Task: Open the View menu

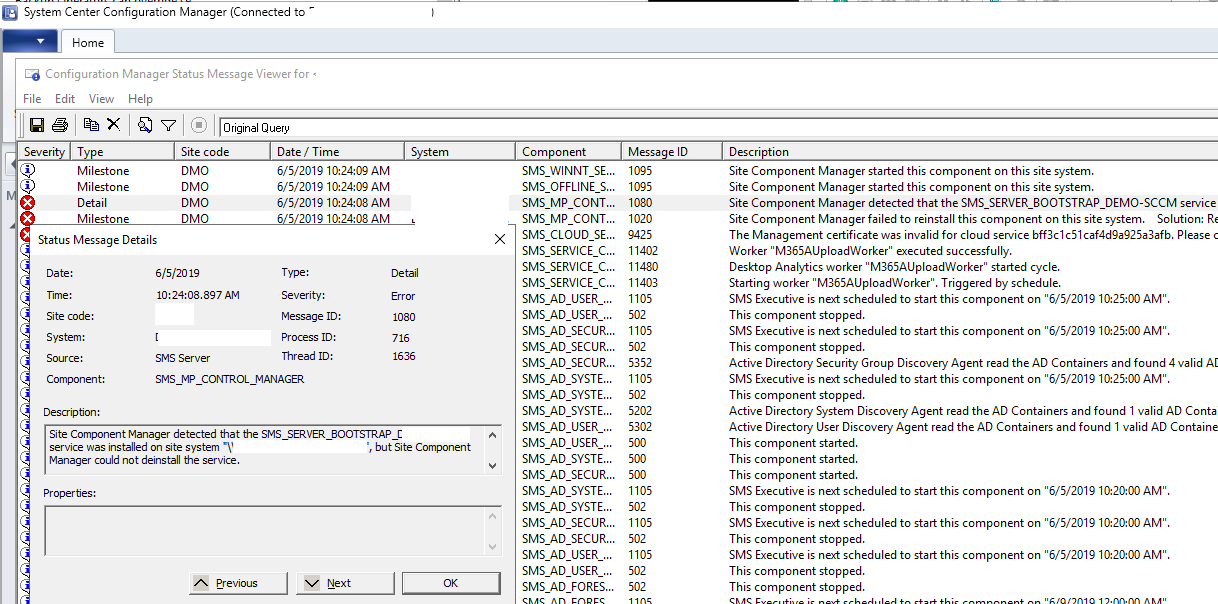Action: point(101,99)
